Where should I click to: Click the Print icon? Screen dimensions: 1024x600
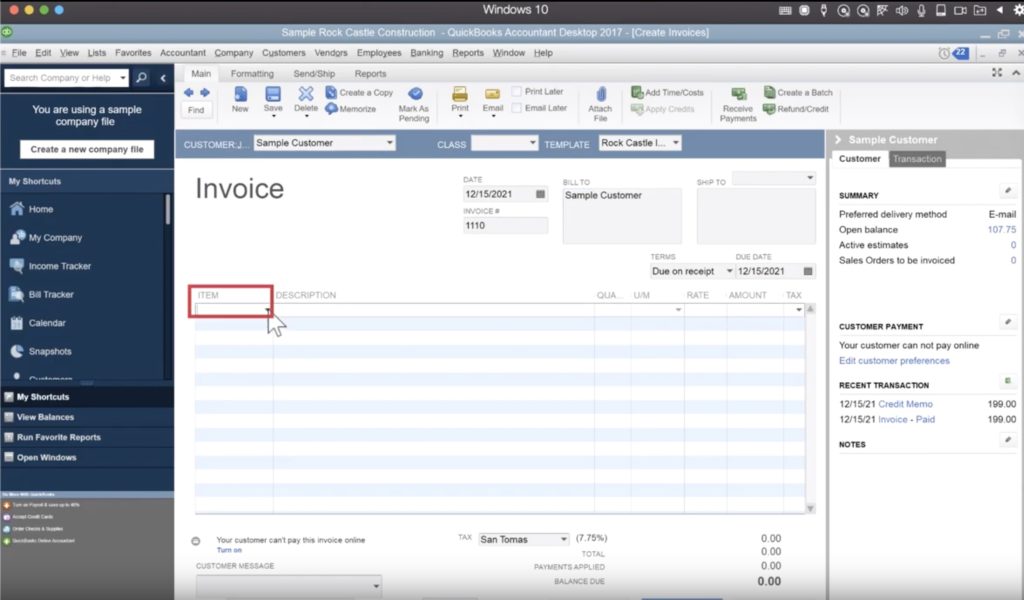(460, 94)
